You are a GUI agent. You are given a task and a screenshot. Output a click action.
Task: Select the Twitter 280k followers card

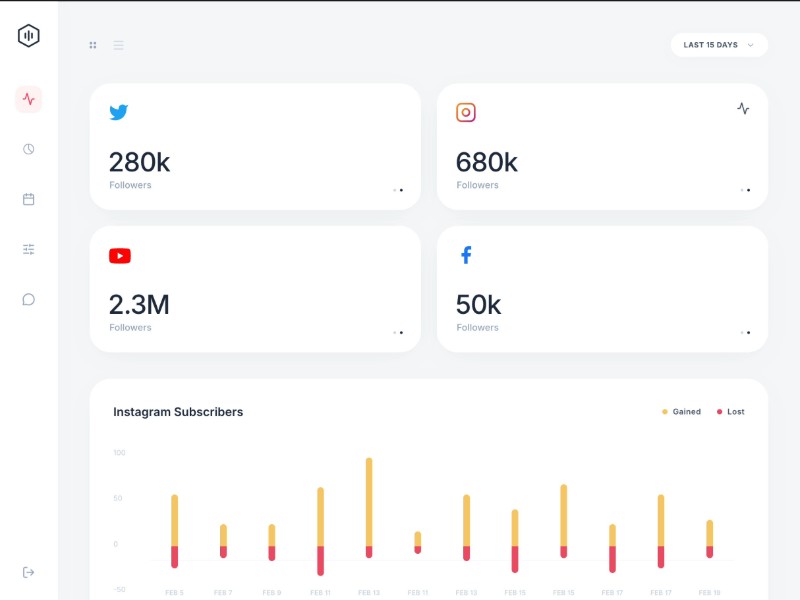coord(255,147)
